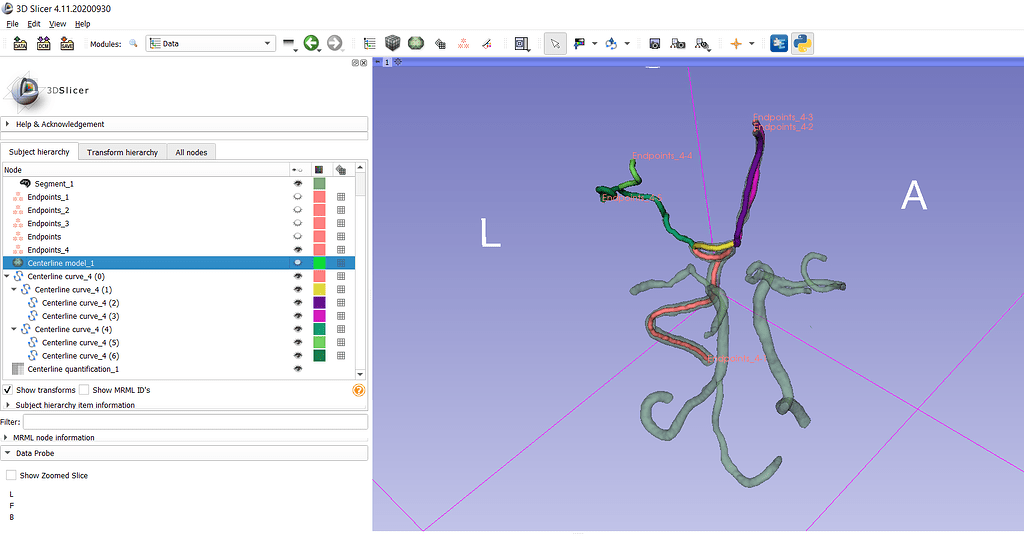The height and width of the screenshot is (536, 1024).
Task: Hide Segment_1 using its eye icon
Action: [297, 184]
